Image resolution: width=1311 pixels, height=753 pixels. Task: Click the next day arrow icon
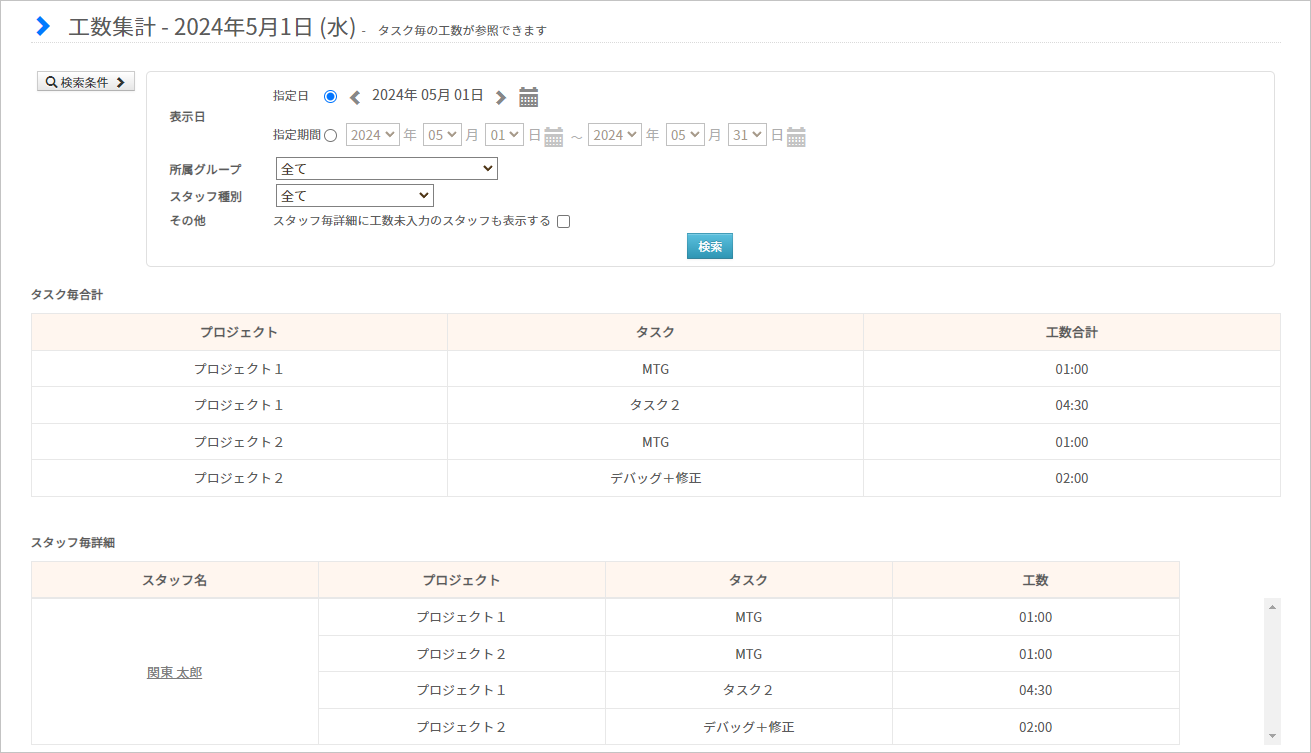click(501, 97)
